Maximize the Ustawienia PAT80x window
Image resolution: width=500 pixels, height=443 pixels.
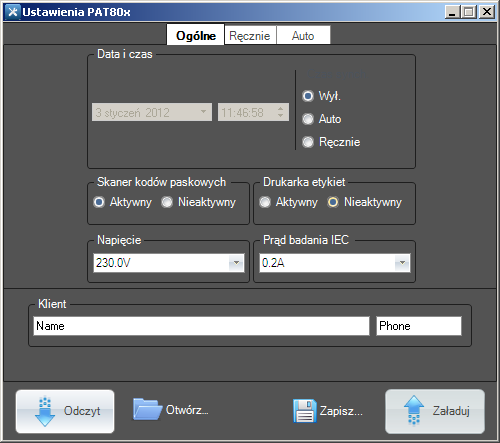coord(469,12)
